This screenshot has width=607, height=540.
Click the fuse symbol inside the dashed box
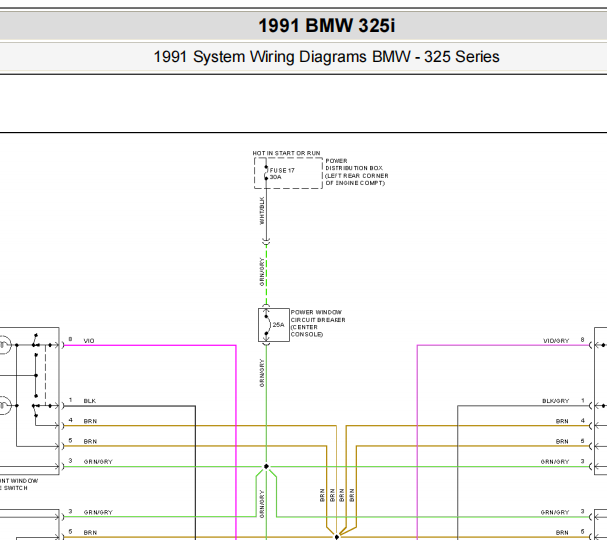[x=266, y=173]
